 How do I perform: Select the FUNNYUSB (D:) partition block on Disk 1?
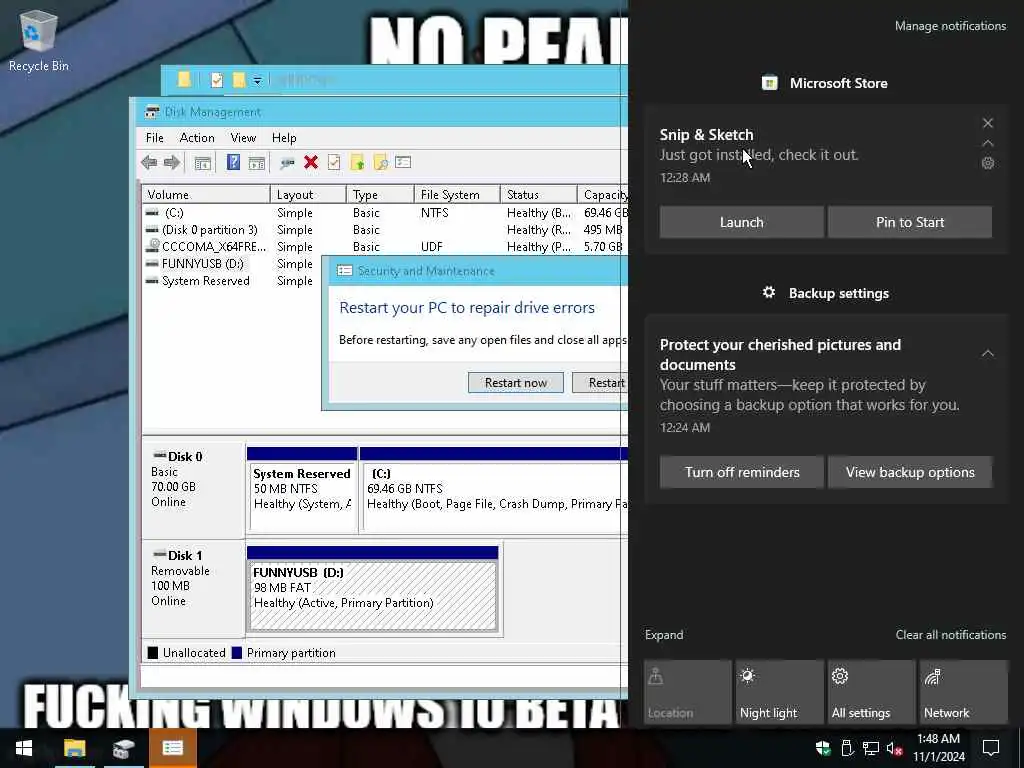[372, 590]
